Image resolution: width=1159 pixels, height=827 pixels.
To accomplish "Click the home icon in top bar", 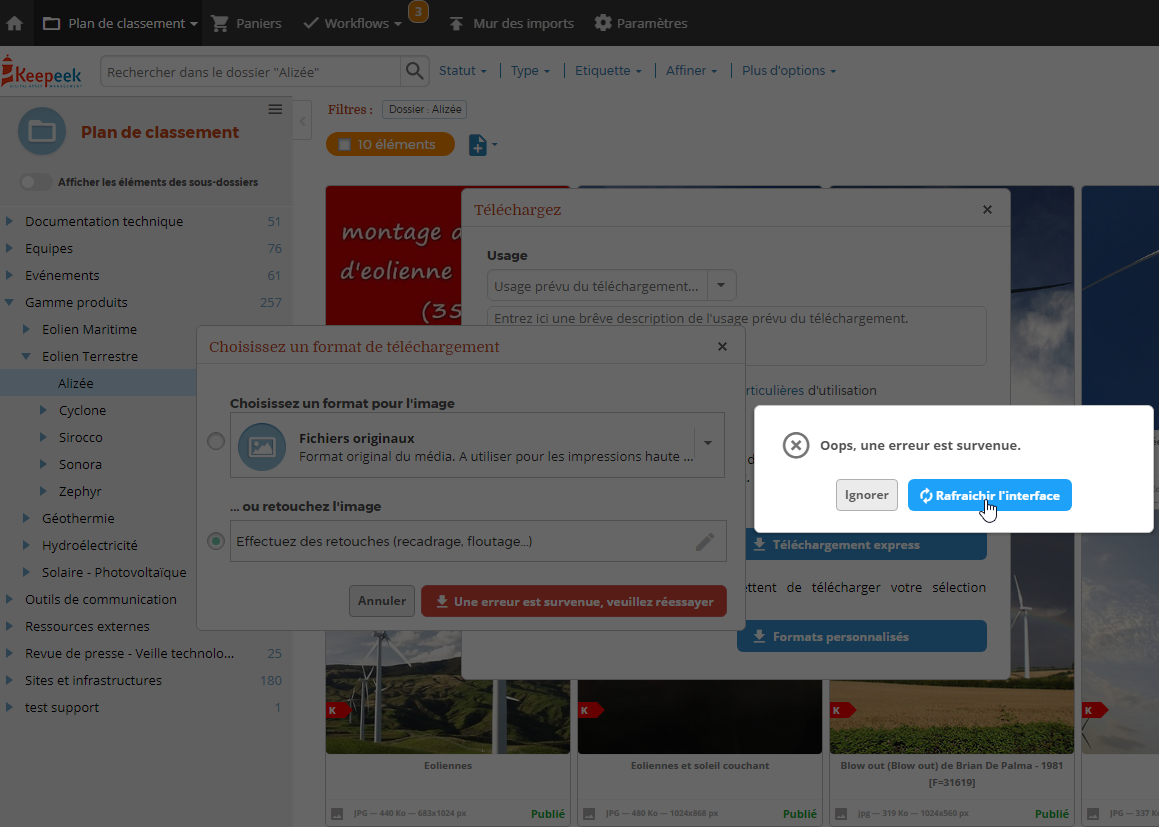I will click(x=14, y=23).
